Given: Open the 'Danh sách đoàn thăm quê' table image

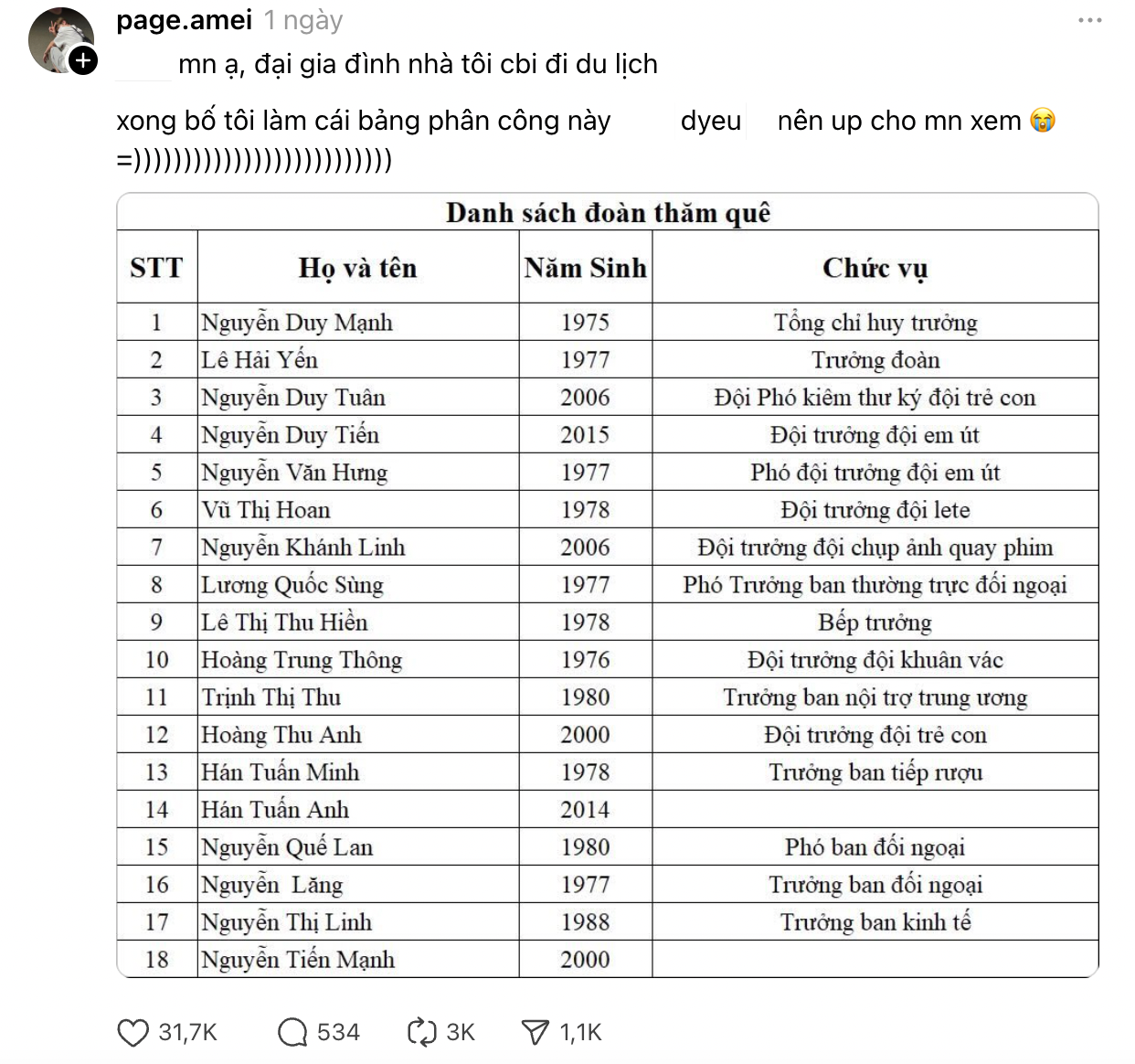Looking at the screenshot, I should [x=607, y=585].
